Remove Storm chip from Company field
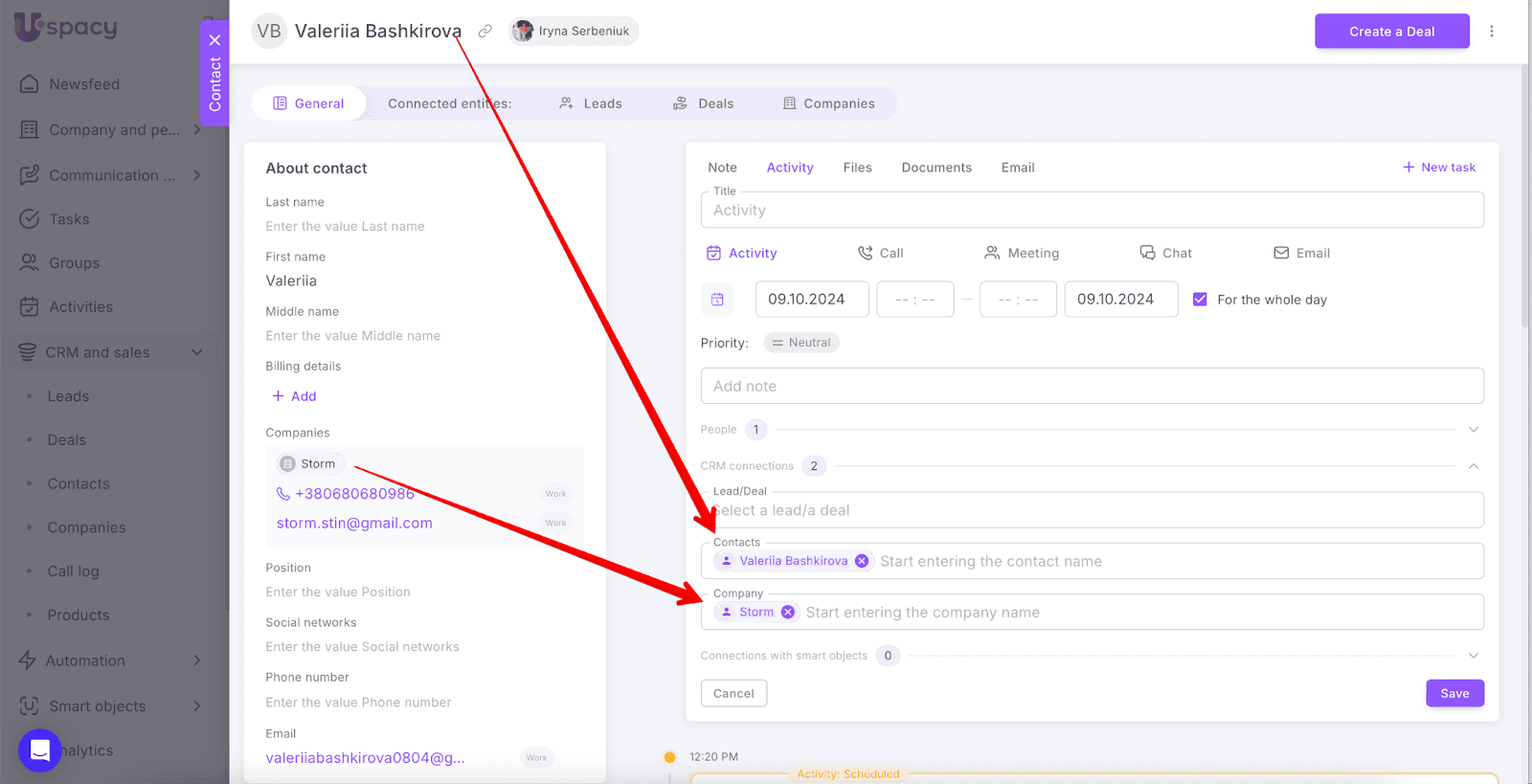The height and width of the screenshot is (784, 1532). (787, 613)
